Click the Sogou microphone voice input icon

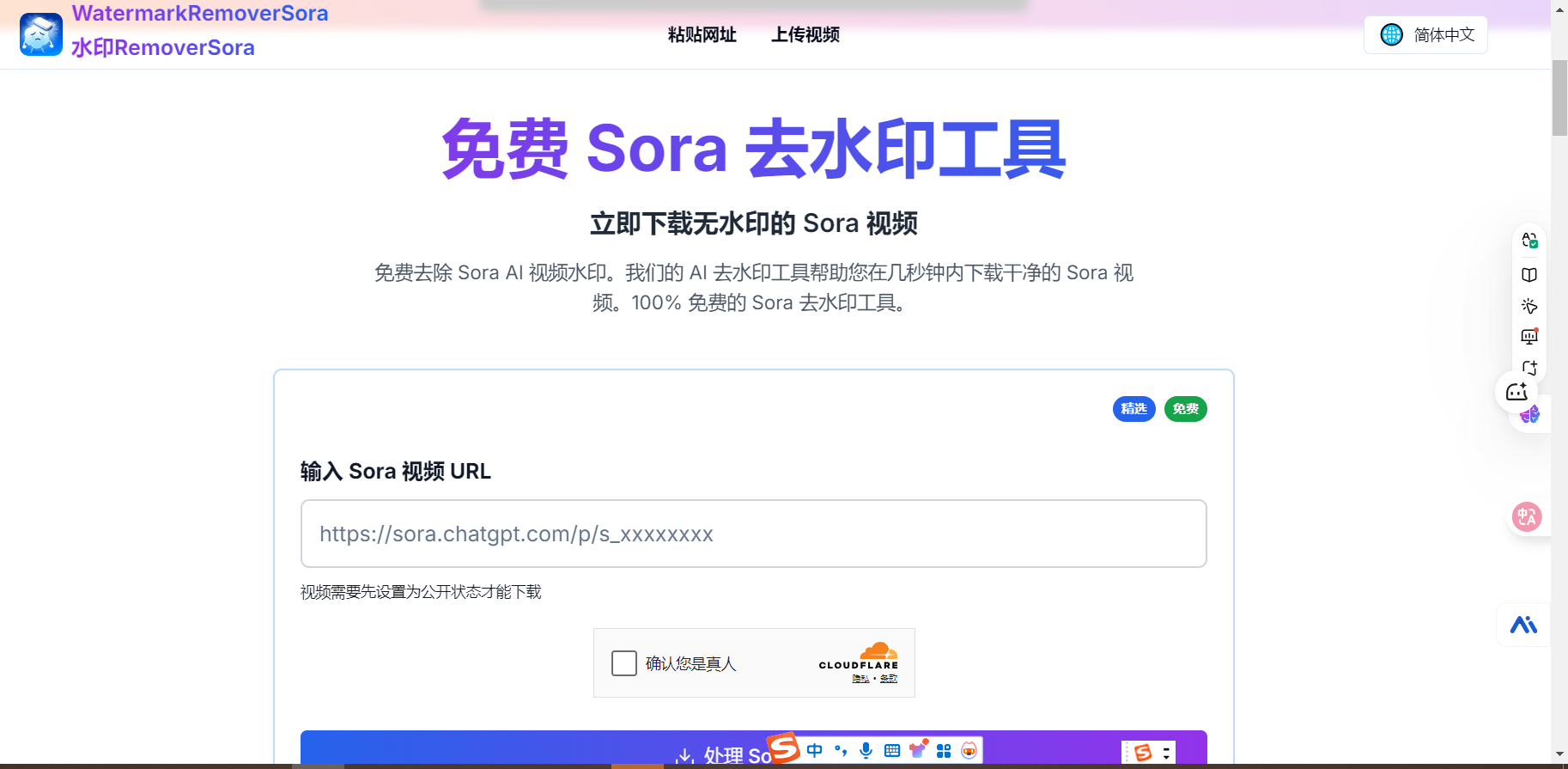pyautogui.click(x=866, y=750)
